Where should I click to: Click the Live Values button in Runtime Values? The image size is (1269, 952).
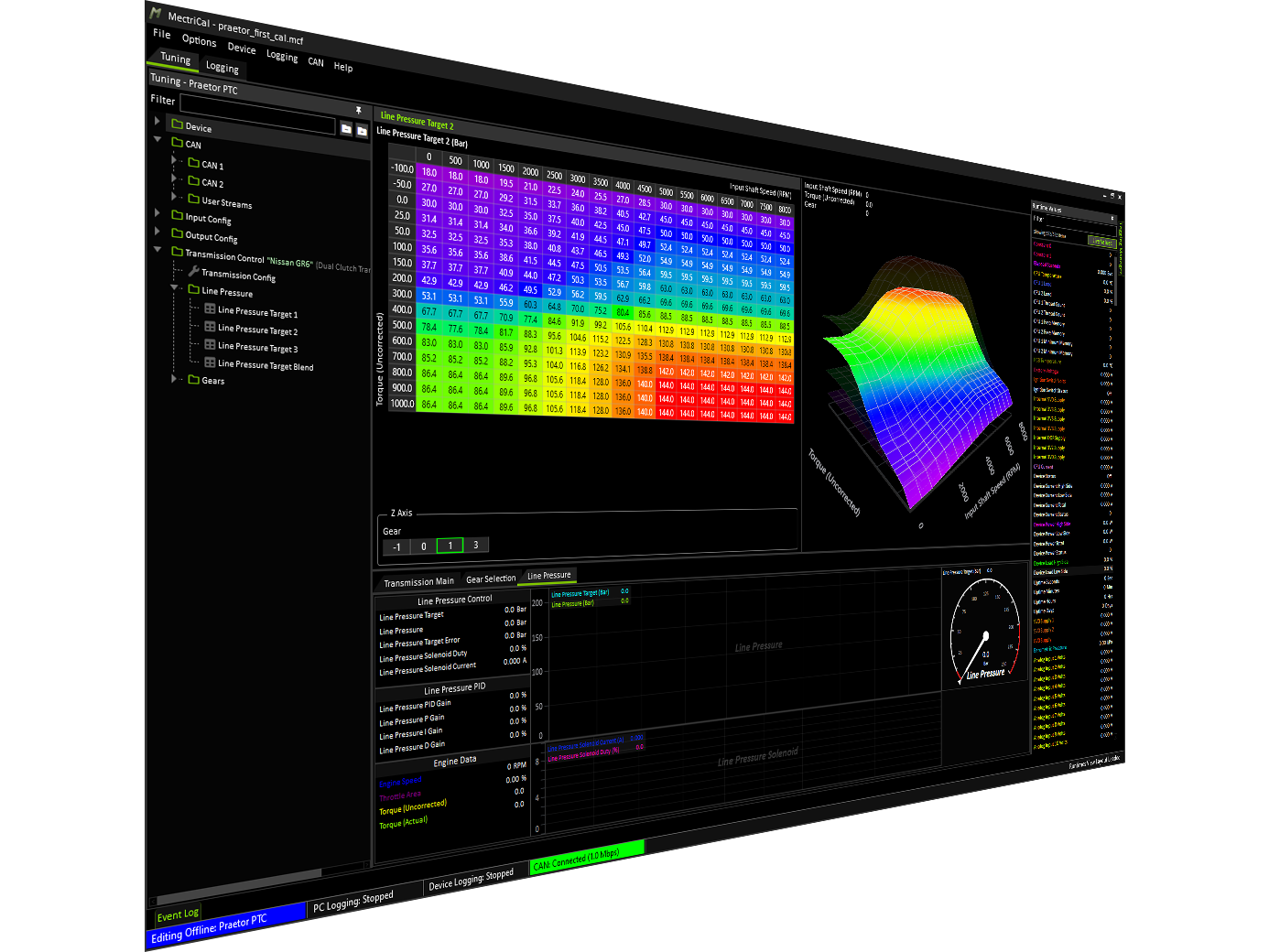(x=1101, y=242)
